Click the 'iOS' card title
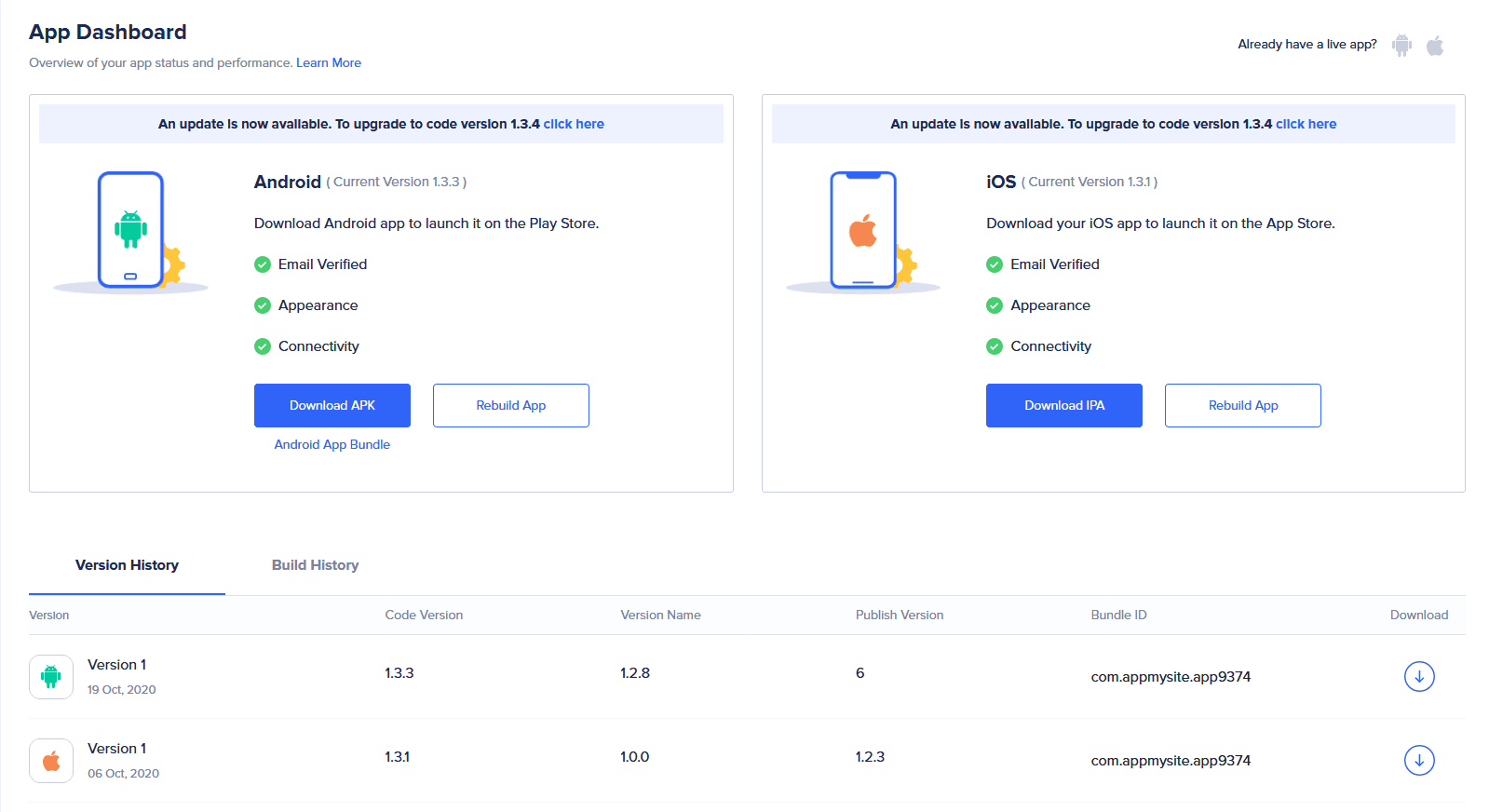Viewport: 1489px width, 812px height. pos(1001,182)
